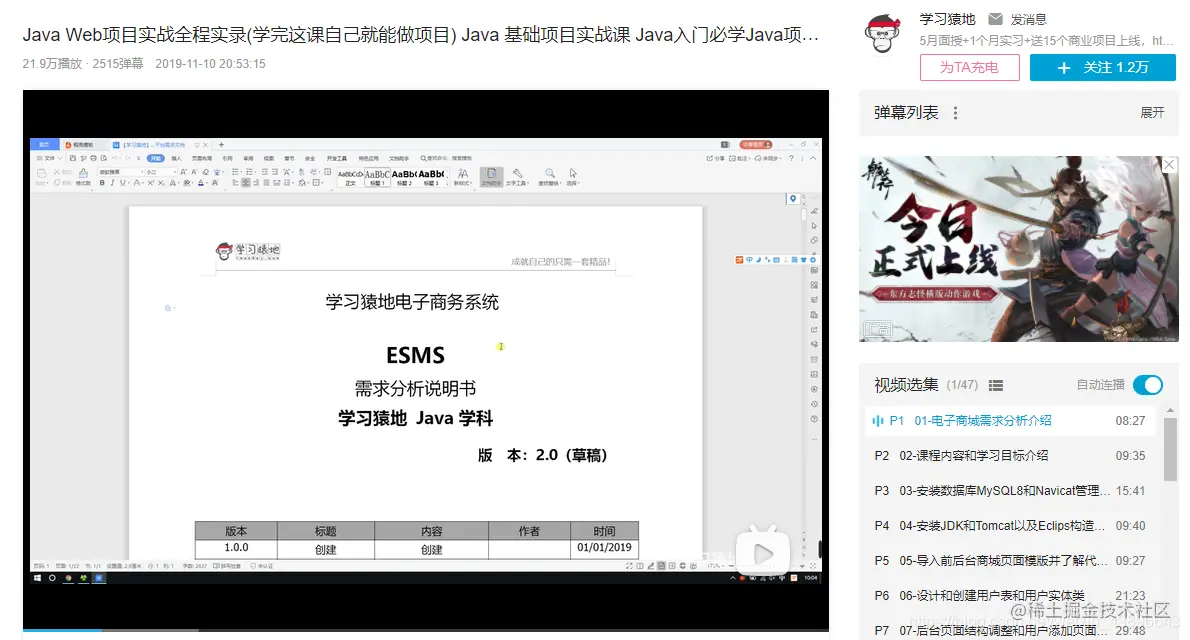Toggle the 自动连播 autoplay switch

tap(1148, 385)
